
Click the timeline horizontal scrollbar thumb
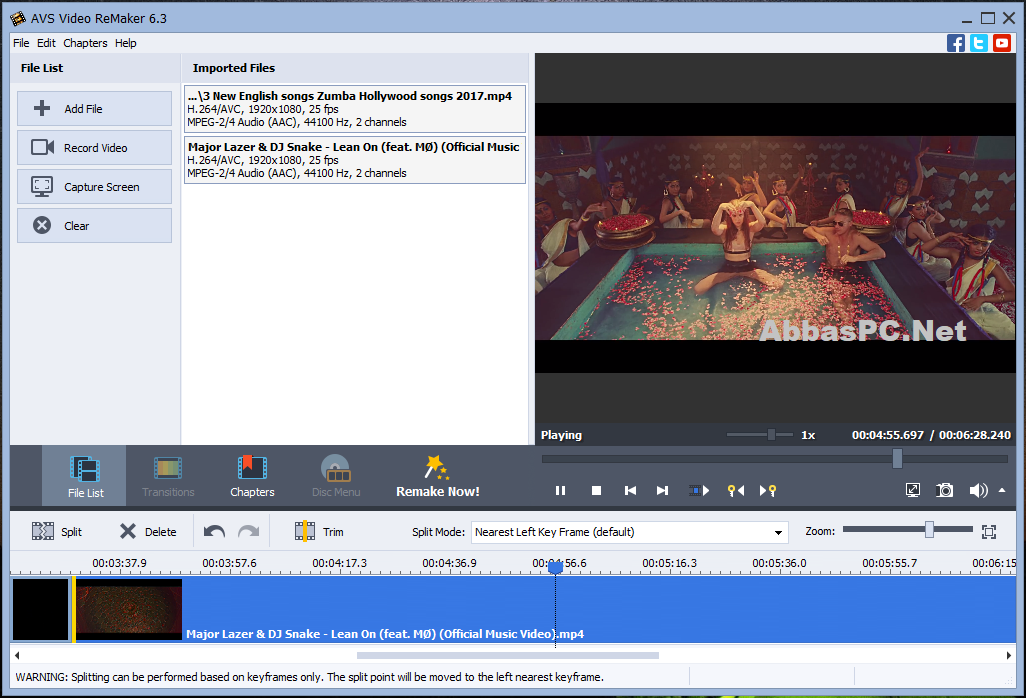coord(508,655)
